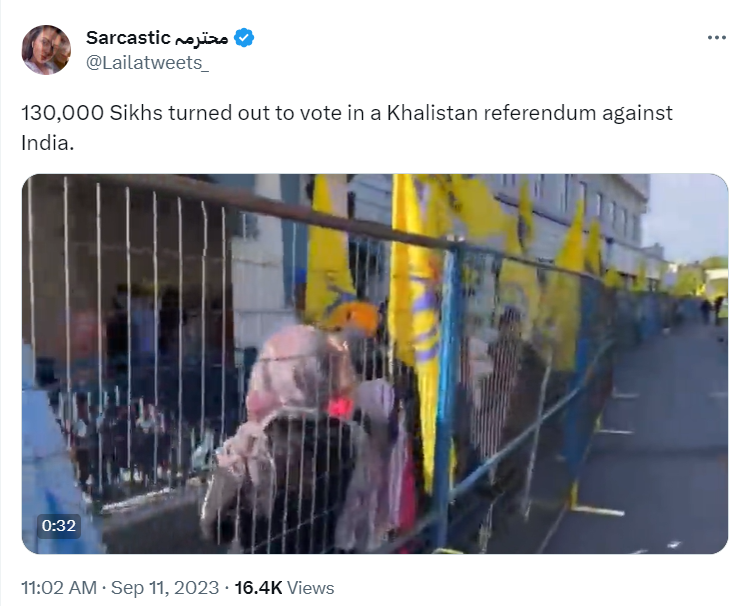Click the blue fence post in the video
Screen dimensions: 743x606
pos(446,393)
